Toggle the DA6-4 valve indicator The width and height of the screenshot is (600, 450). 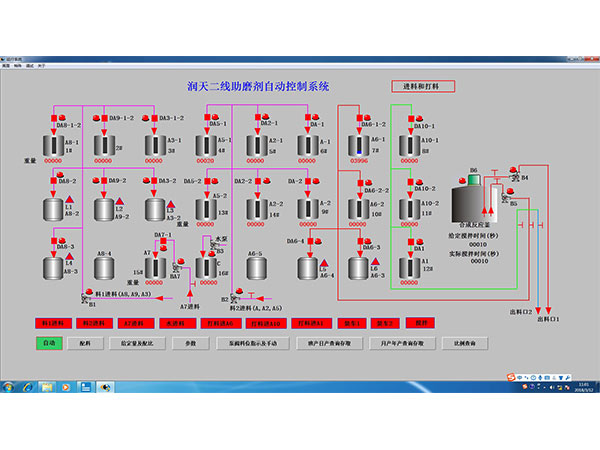(312, 241)
